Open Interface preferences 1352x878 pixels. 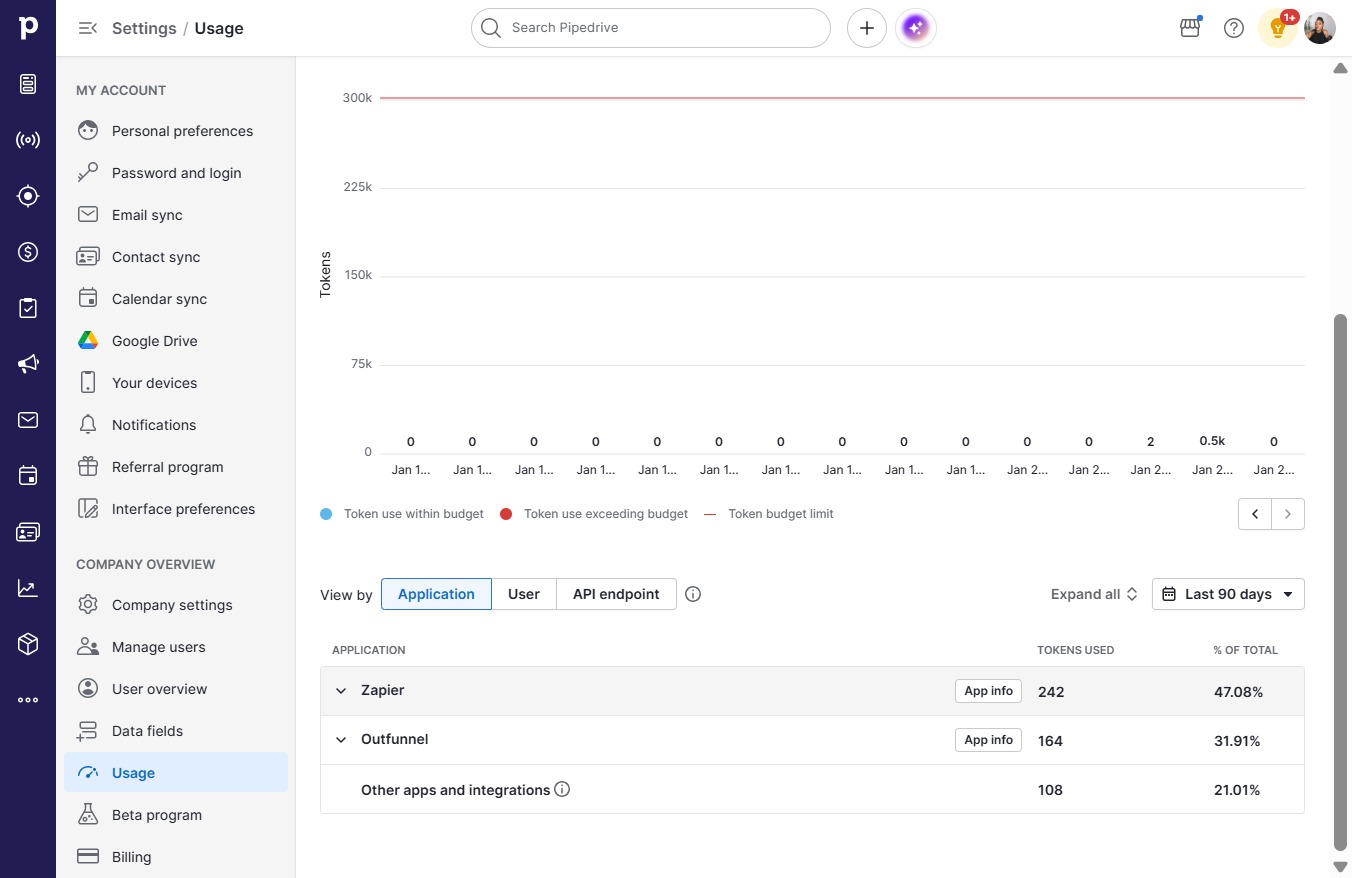coord(176,509)
